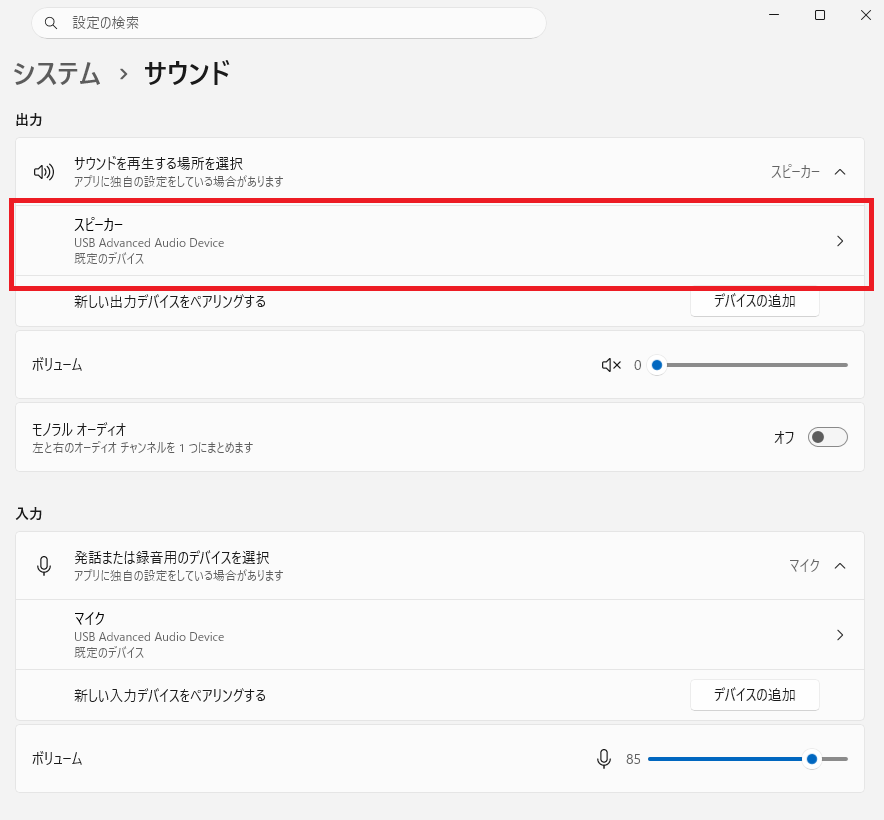Click the speaker icon beside サウンドを再生する場所を選択
This screenshot has width=884, height=820.
click(43, 172)
